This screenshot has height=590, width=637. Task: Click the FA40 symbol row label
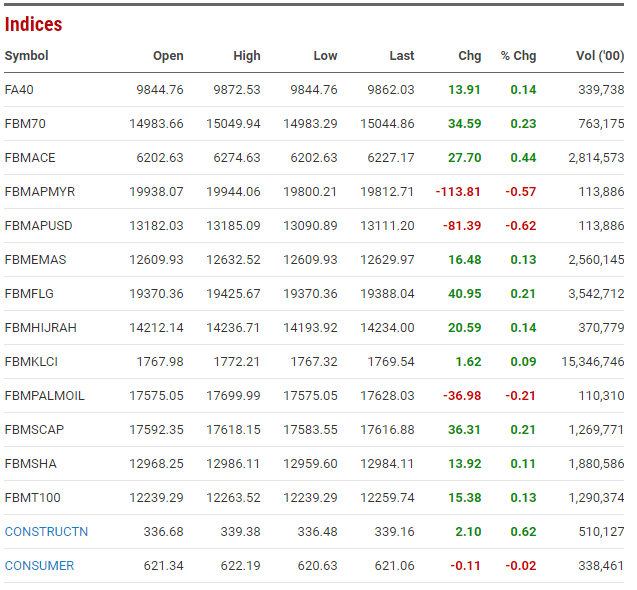point(19,89)
